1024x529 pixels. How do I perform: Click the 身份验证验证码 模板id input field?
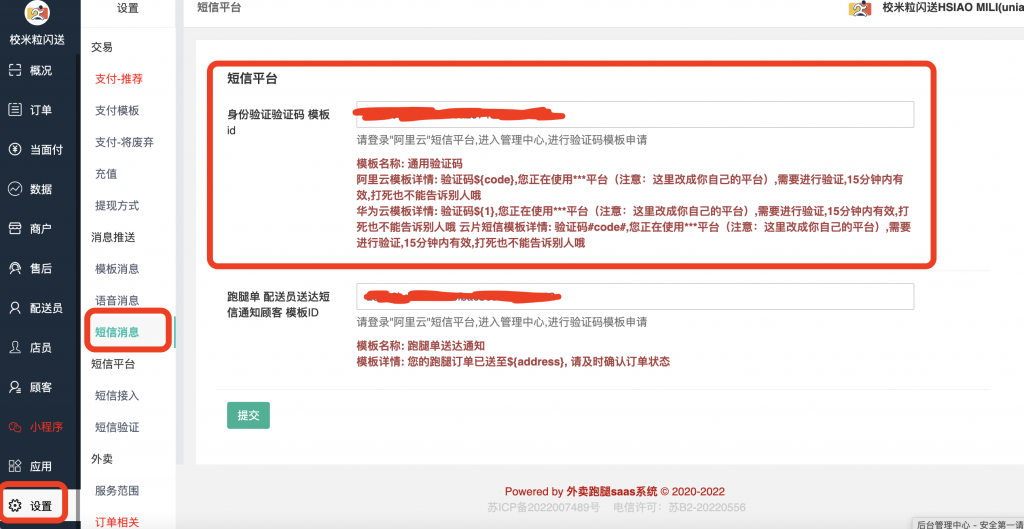(x=635, y=114)
